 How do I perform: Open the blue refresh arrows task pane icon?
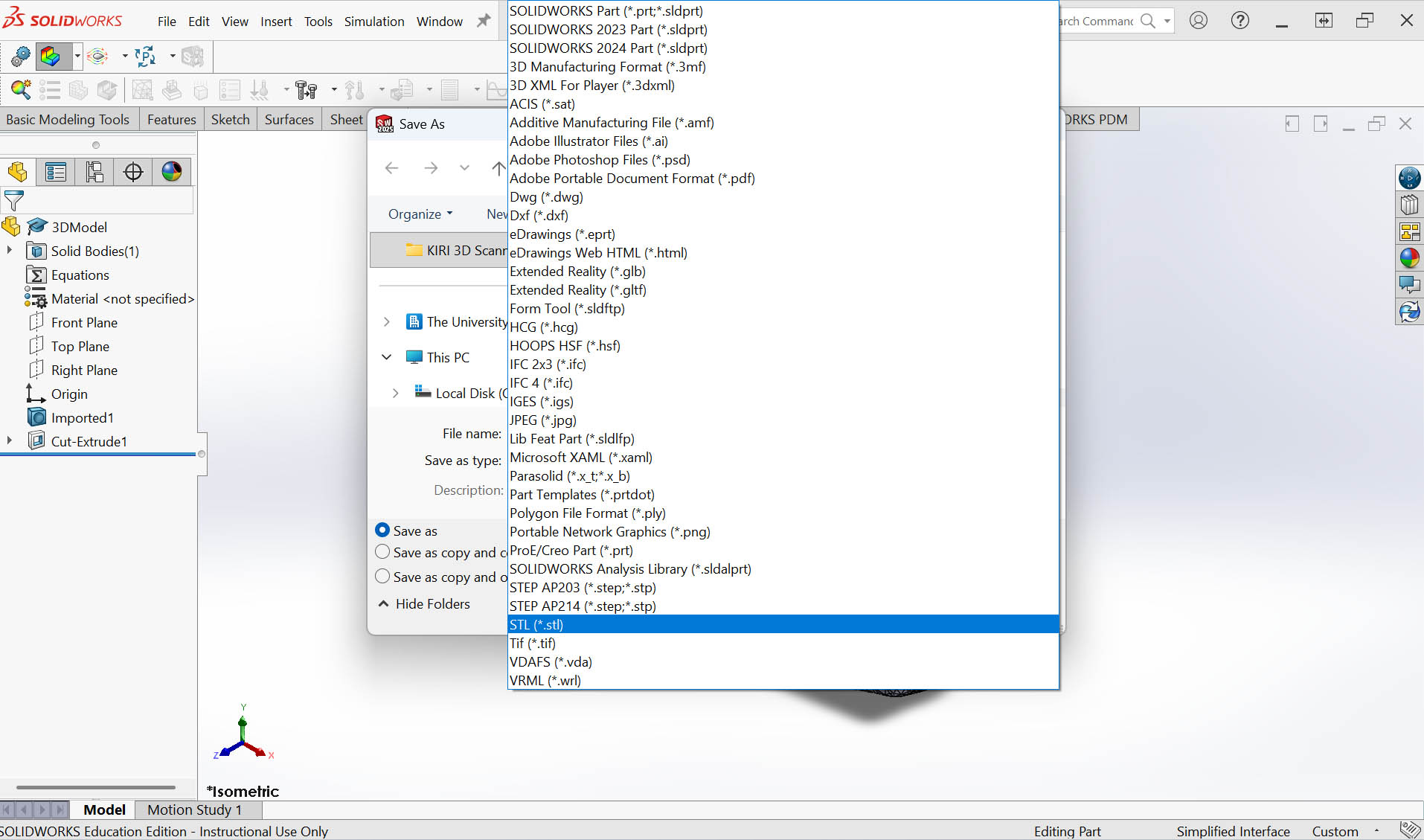click(1410, 312)
